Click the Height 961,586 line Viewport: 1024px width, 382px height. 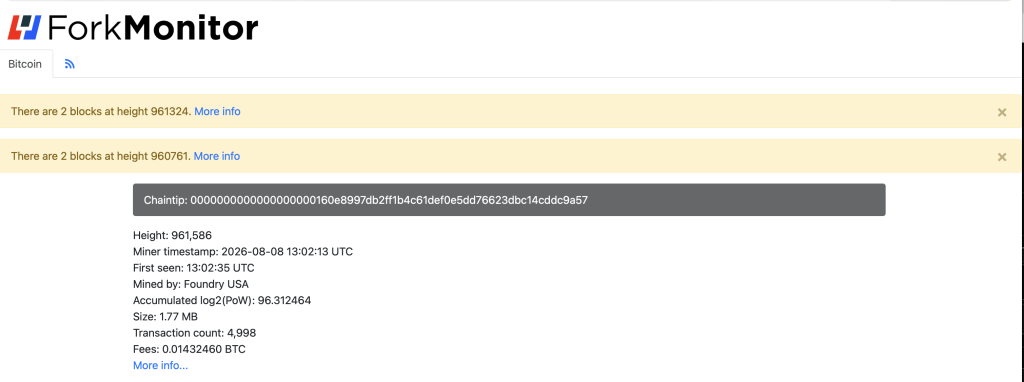tap(172, 235)
